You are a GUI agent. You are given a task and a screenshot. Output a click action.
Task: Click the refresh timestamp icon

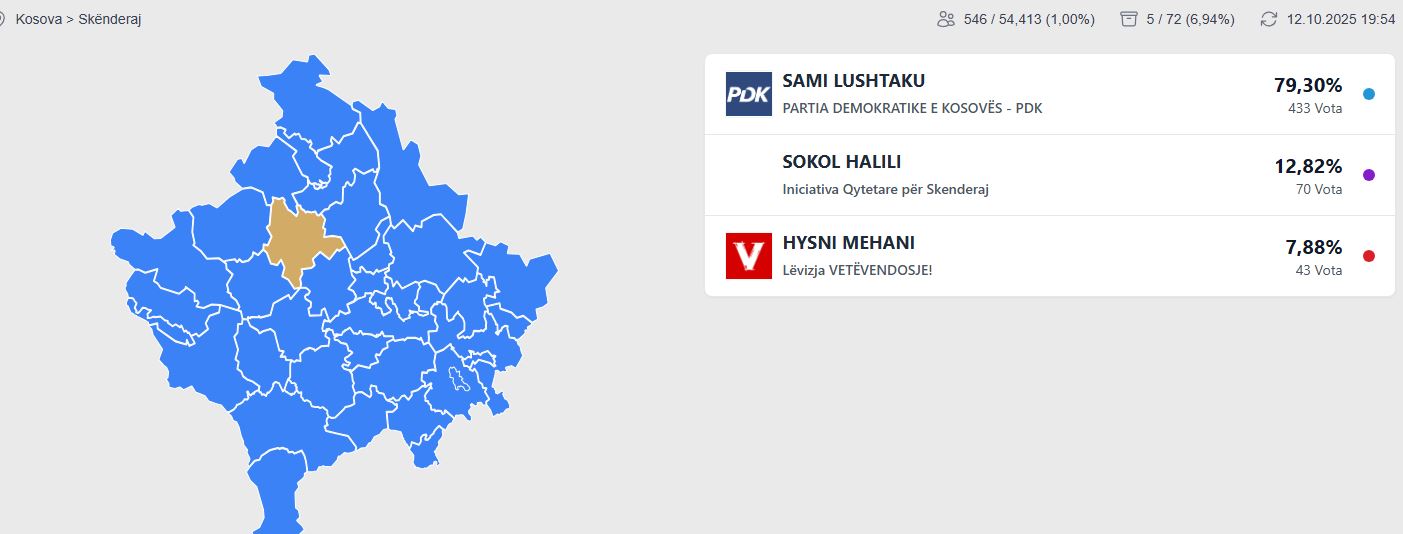1269,19
